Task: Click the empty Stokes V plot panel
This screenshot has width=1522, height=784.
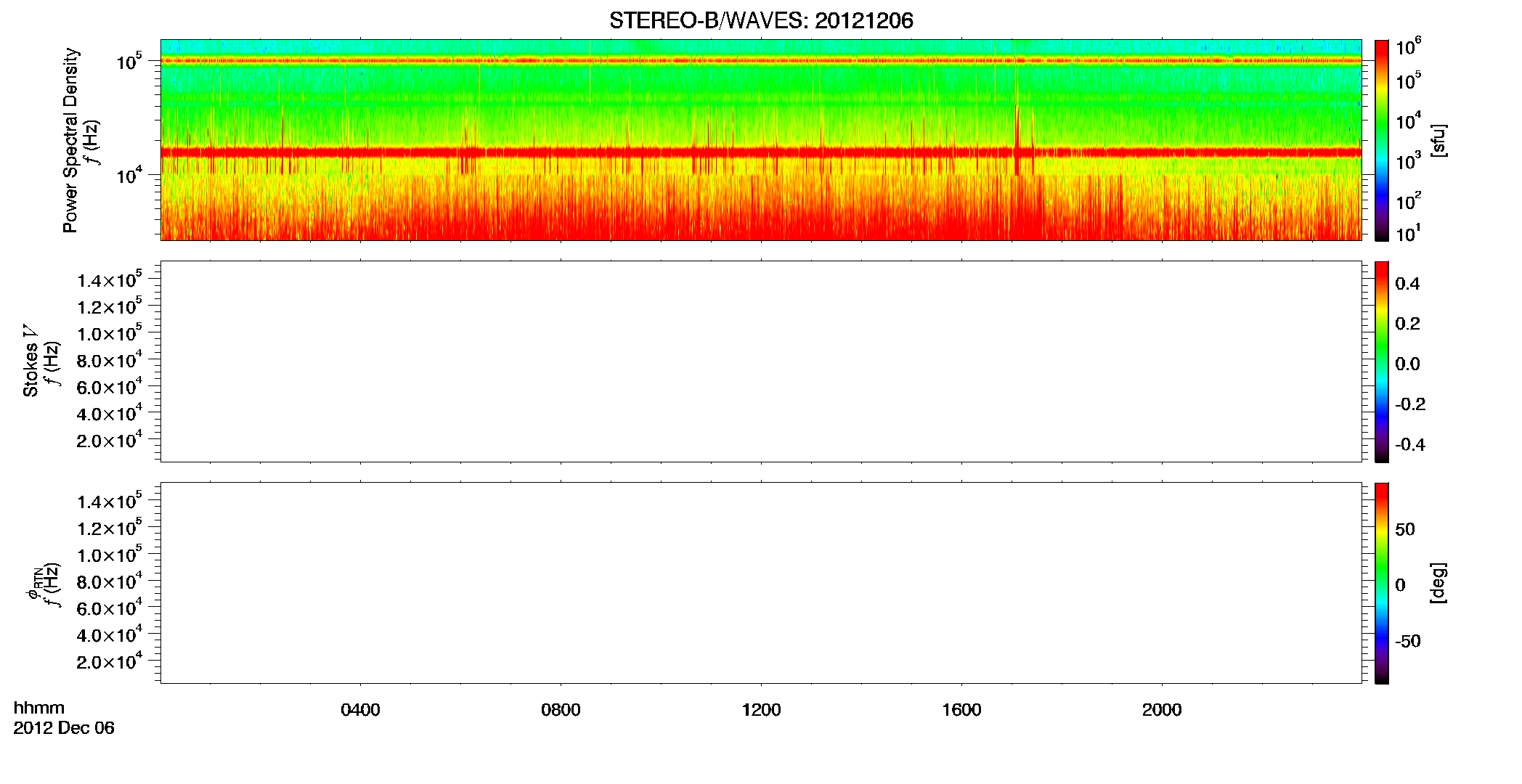Action: (x=761, y=362)
